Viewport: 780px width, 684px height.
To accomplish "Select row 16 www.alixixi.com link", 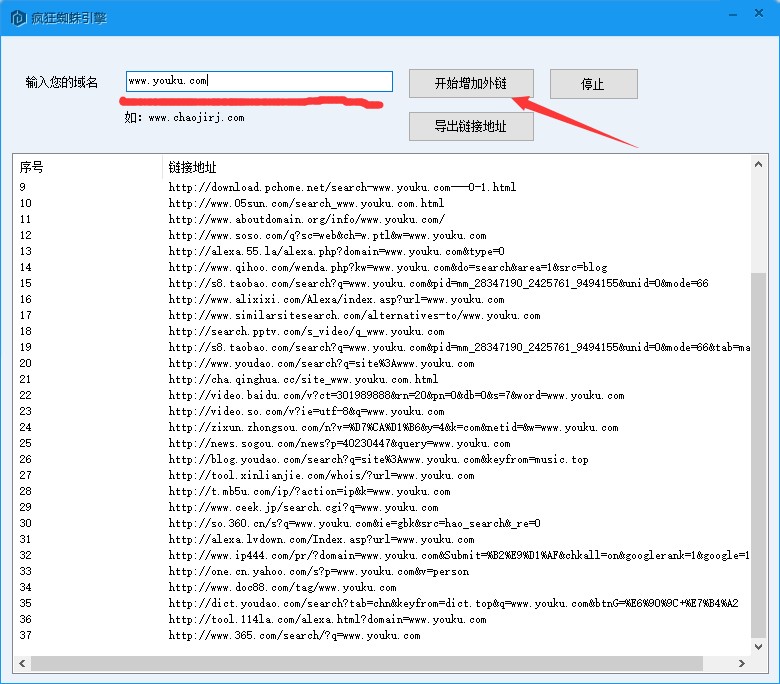I will [x=336, y=299].
